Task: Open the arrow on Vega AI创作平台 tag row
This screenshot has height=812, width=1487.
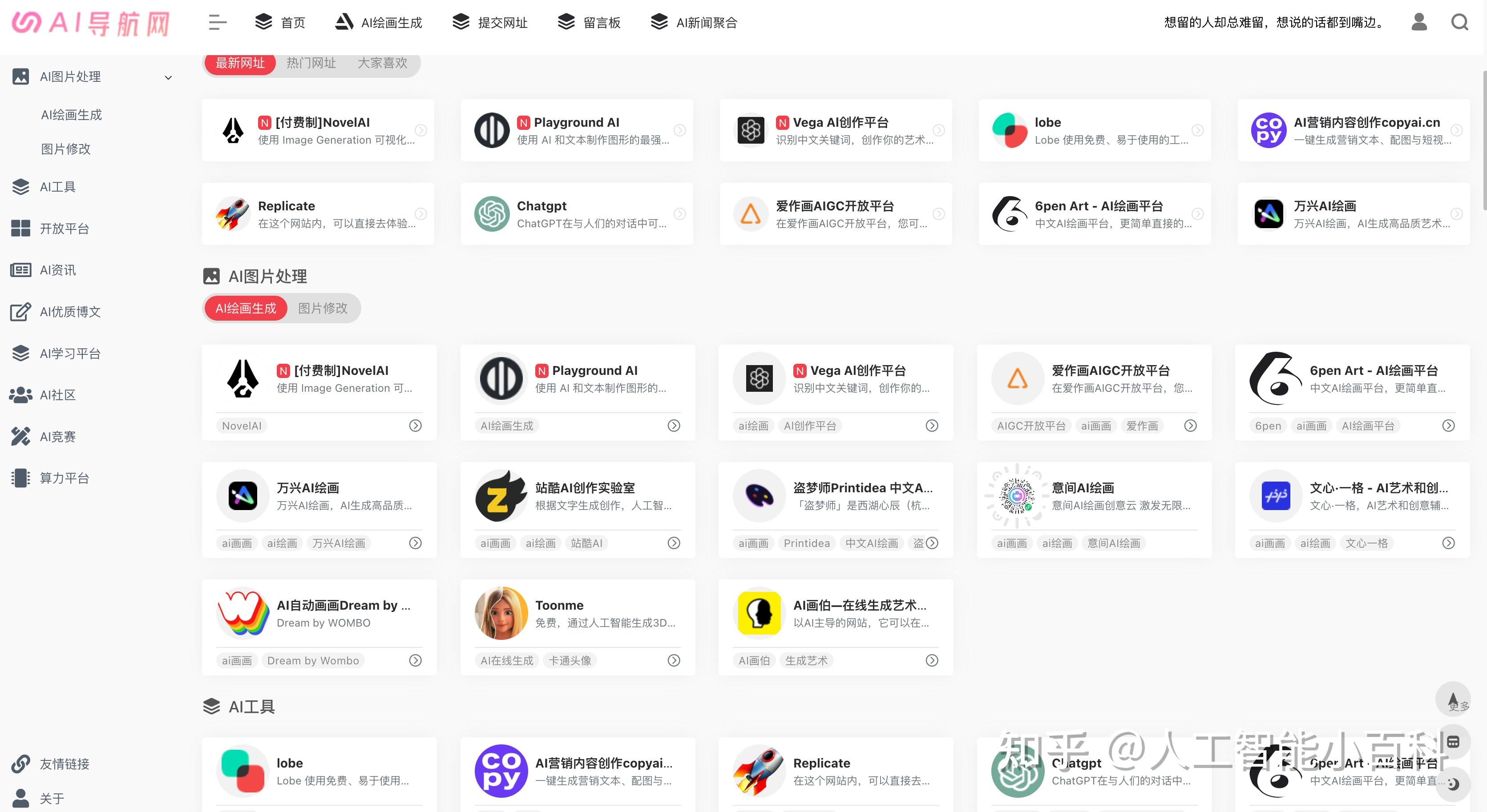Action: point(932,426)
